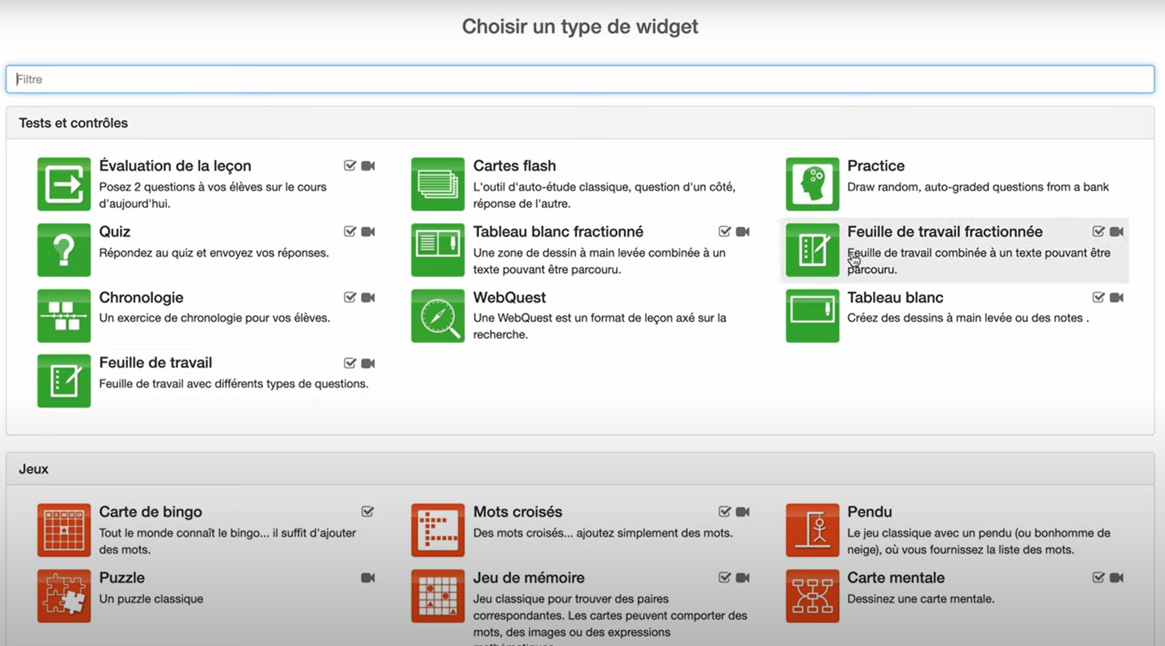Image resolution: width=1165 pixels, height=646 pixels.
Task: Click checkmark icon next to Évaluation de la leçon
Action: tap(350, 166)
